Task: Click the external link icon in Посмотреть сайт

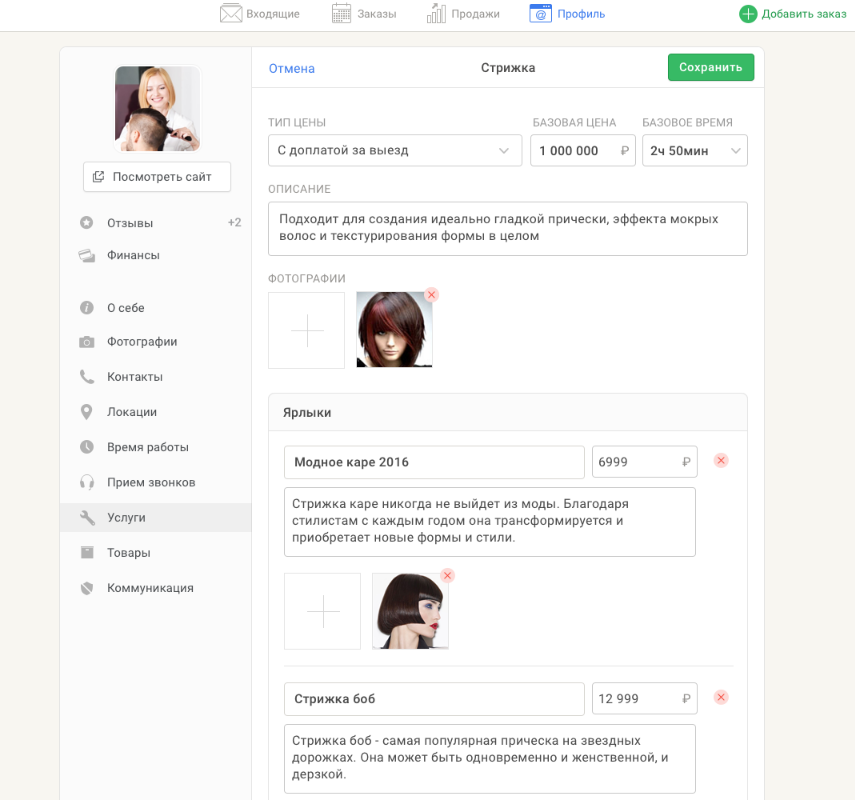Action: coord(98,177)
